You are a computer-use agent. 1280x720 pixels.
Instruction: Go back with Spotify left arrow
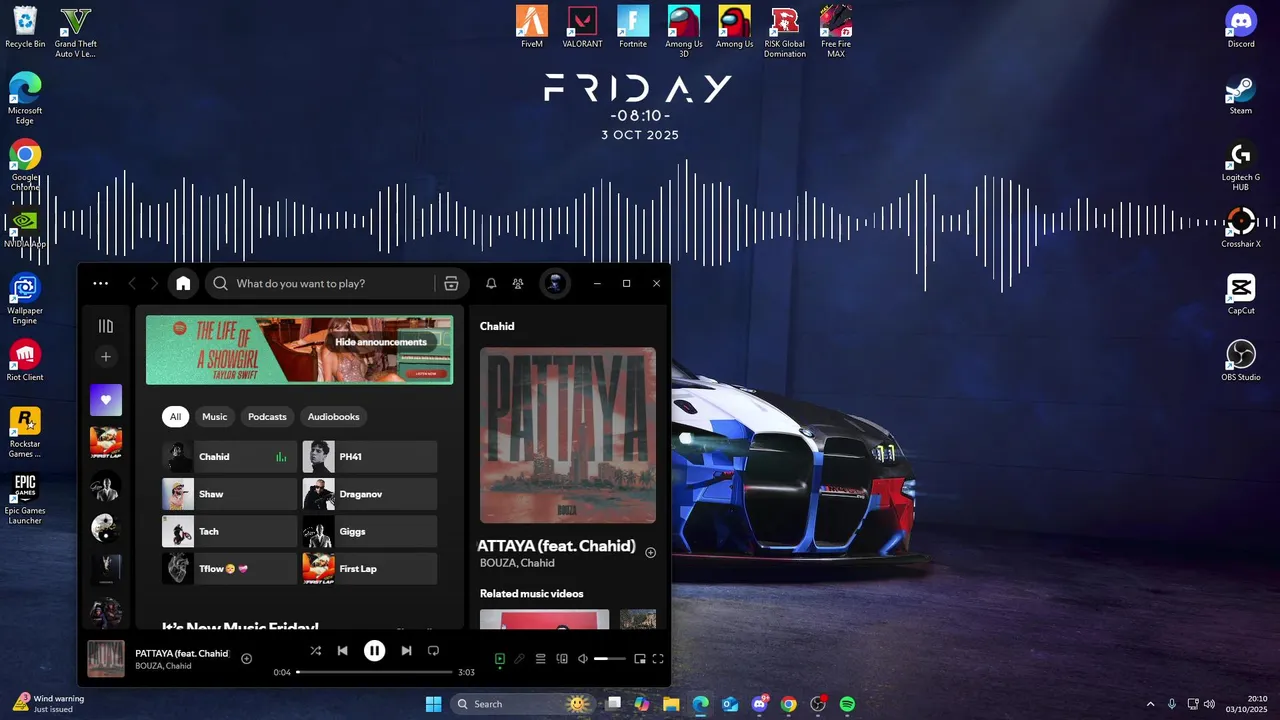(x=132, y=284)
